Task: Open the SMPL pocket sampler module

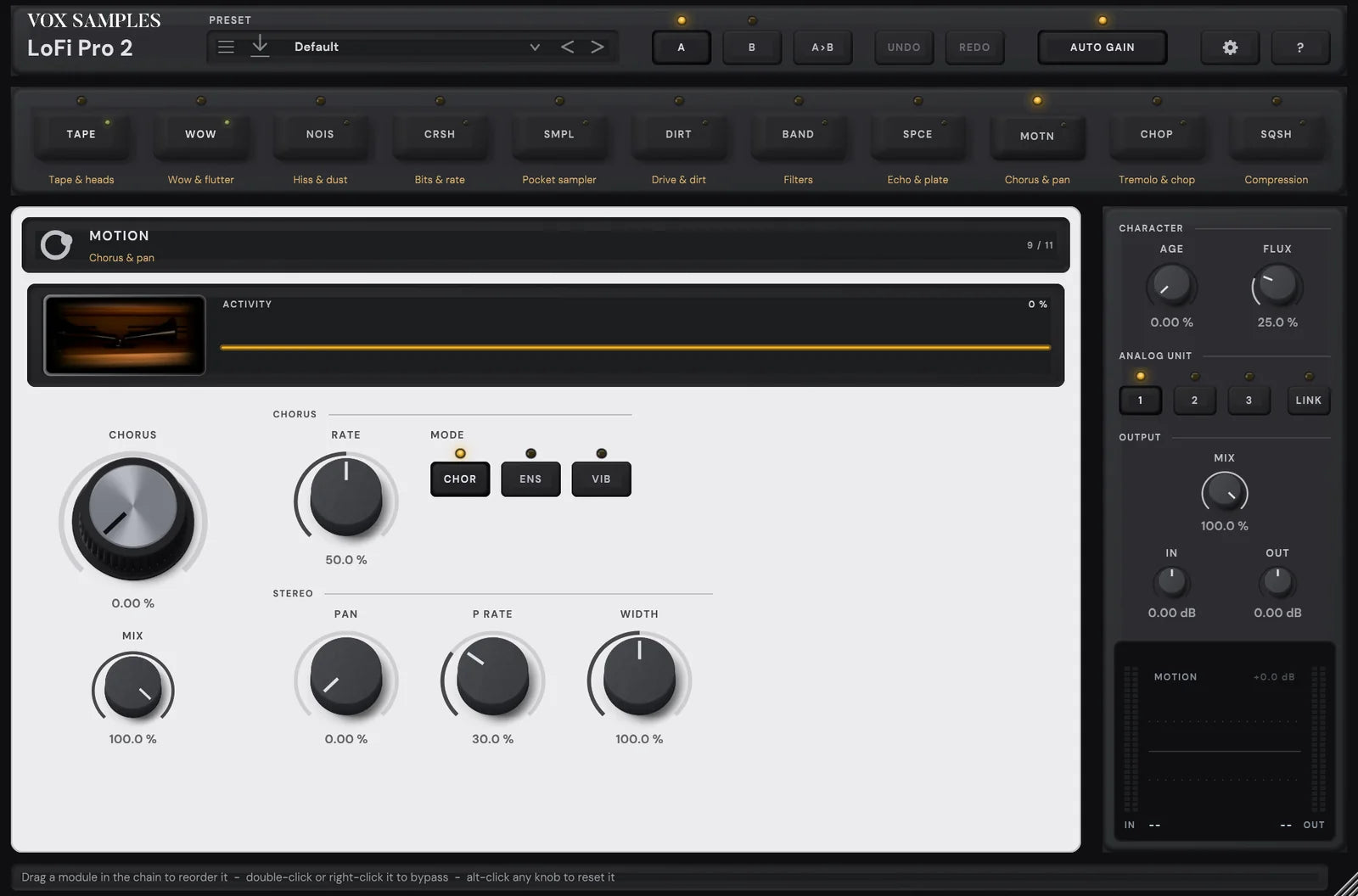Action: pyautogui.click(x=559, y=134)
